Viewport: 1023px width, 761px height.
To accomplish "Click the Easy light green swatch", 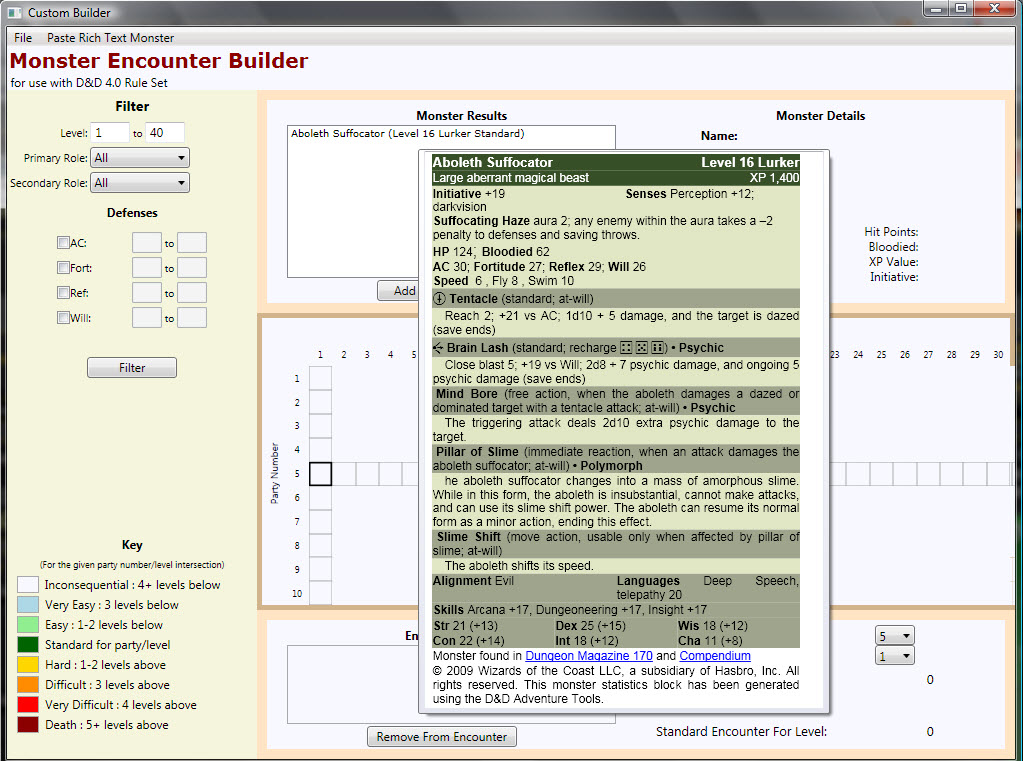I will click(x=28, y=625).
